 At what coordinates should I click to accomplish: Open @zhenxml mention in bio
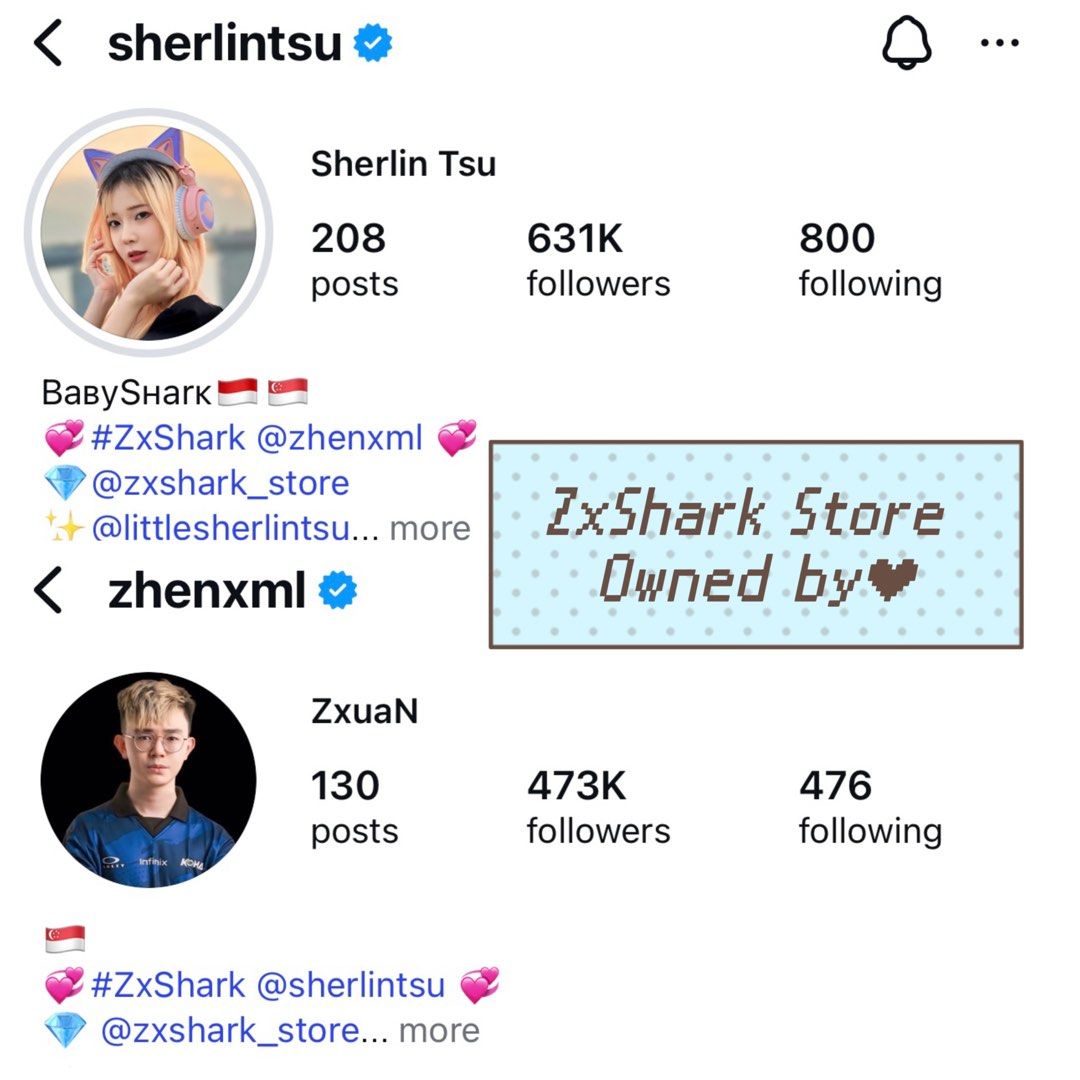click(340, 438)
